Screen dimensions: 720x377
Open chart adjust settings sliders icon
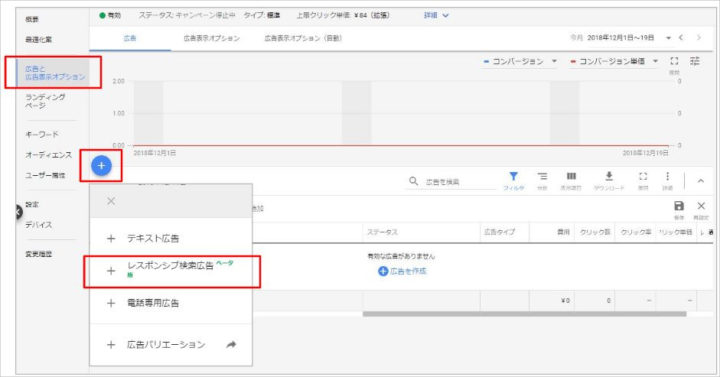click(x=695, y=61)
